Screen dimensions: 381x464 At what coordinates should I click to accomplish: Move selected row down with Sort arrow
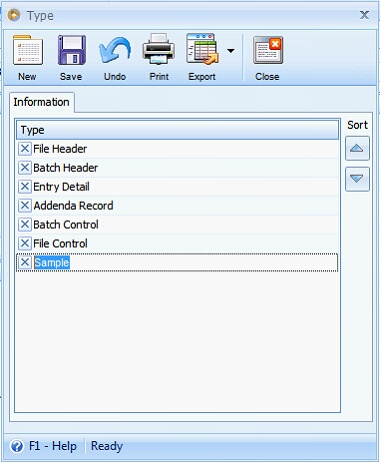tap(357, 179)
